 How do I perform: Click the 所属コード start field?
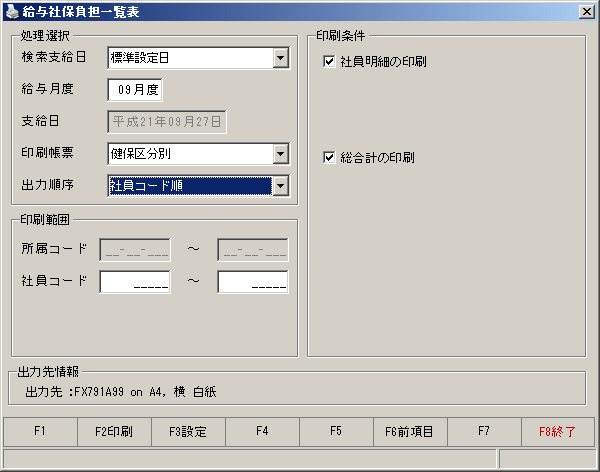(135, 250)
